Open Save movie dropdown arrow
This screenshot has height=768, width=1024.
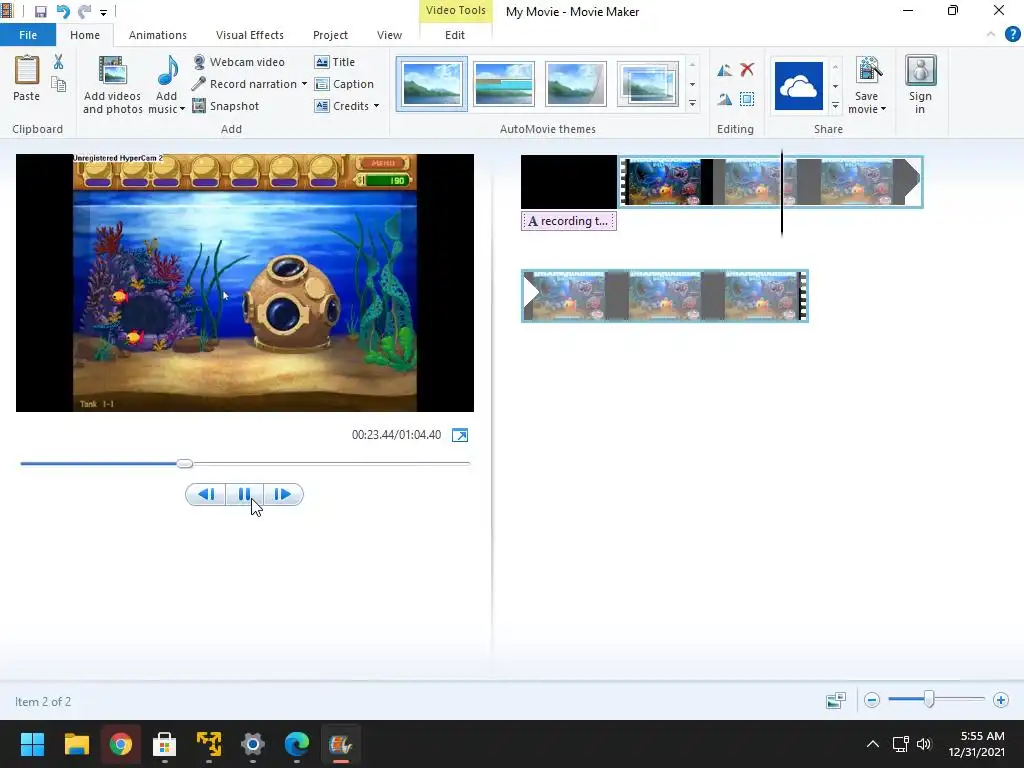(883, 109)
